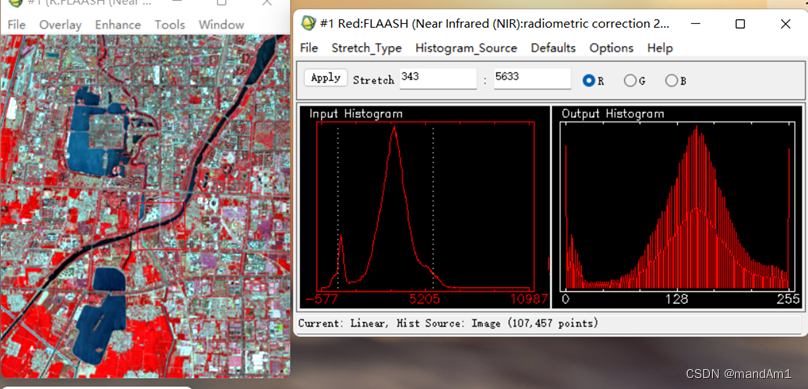Click the Output Histogram label
This screenshot has height=389, width=808.
click(x=613, y=114)
